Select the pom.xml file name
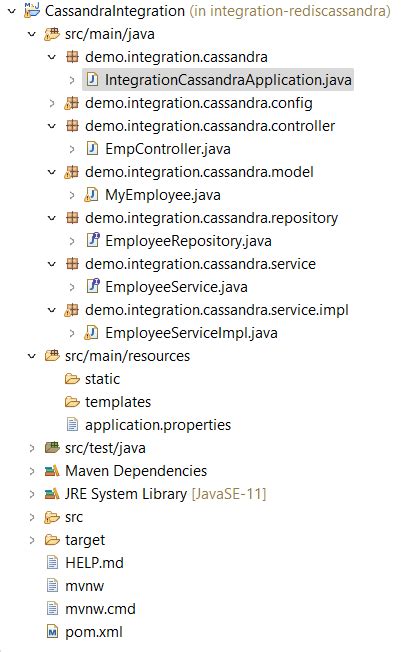The image size is (410, 652). pyautogui.click(x=94, y=632)
